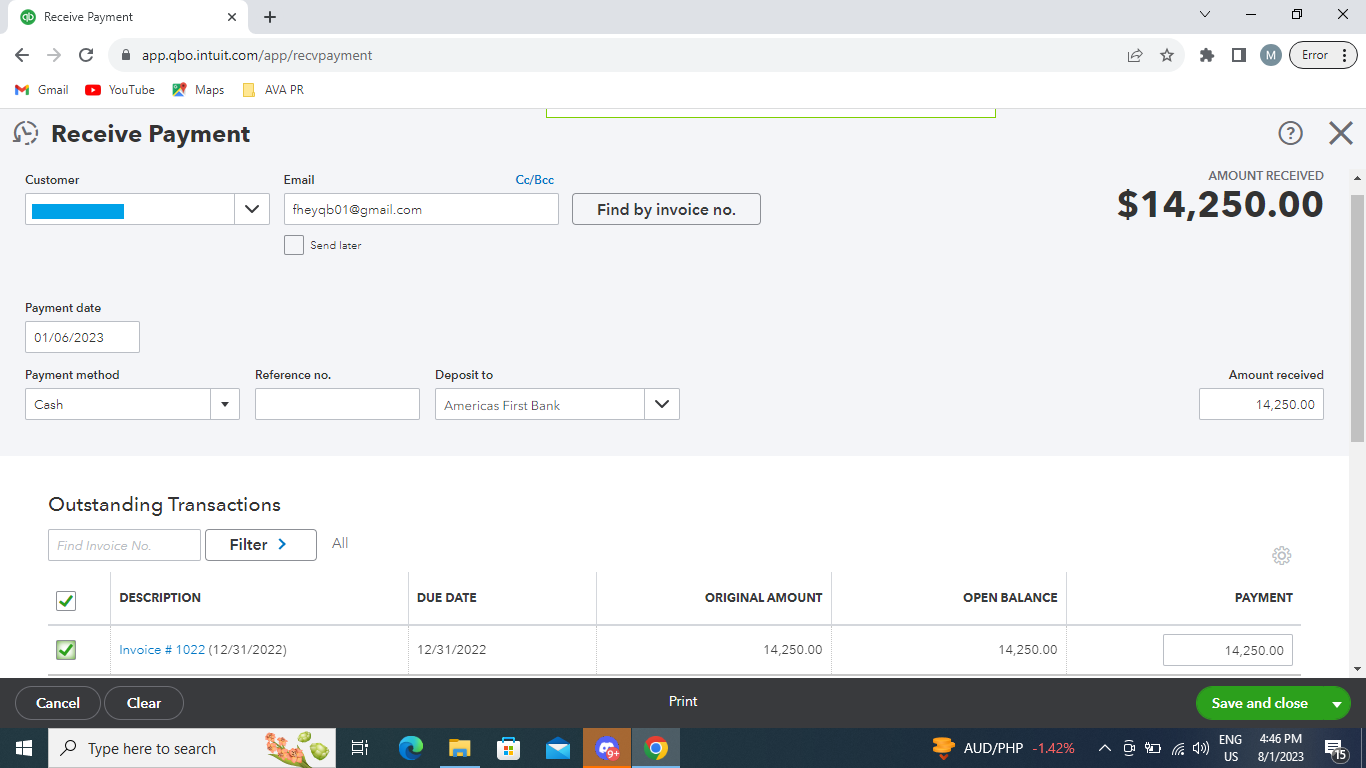1366x768 pixels.
Task: Click the Cancel button
Action: click(58, 703)
